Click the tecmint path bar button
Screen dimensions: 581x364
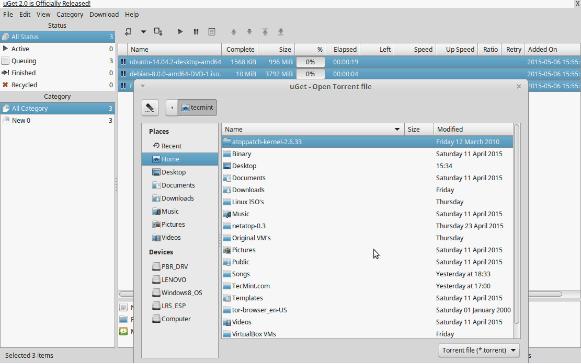[x=197, y=108]
